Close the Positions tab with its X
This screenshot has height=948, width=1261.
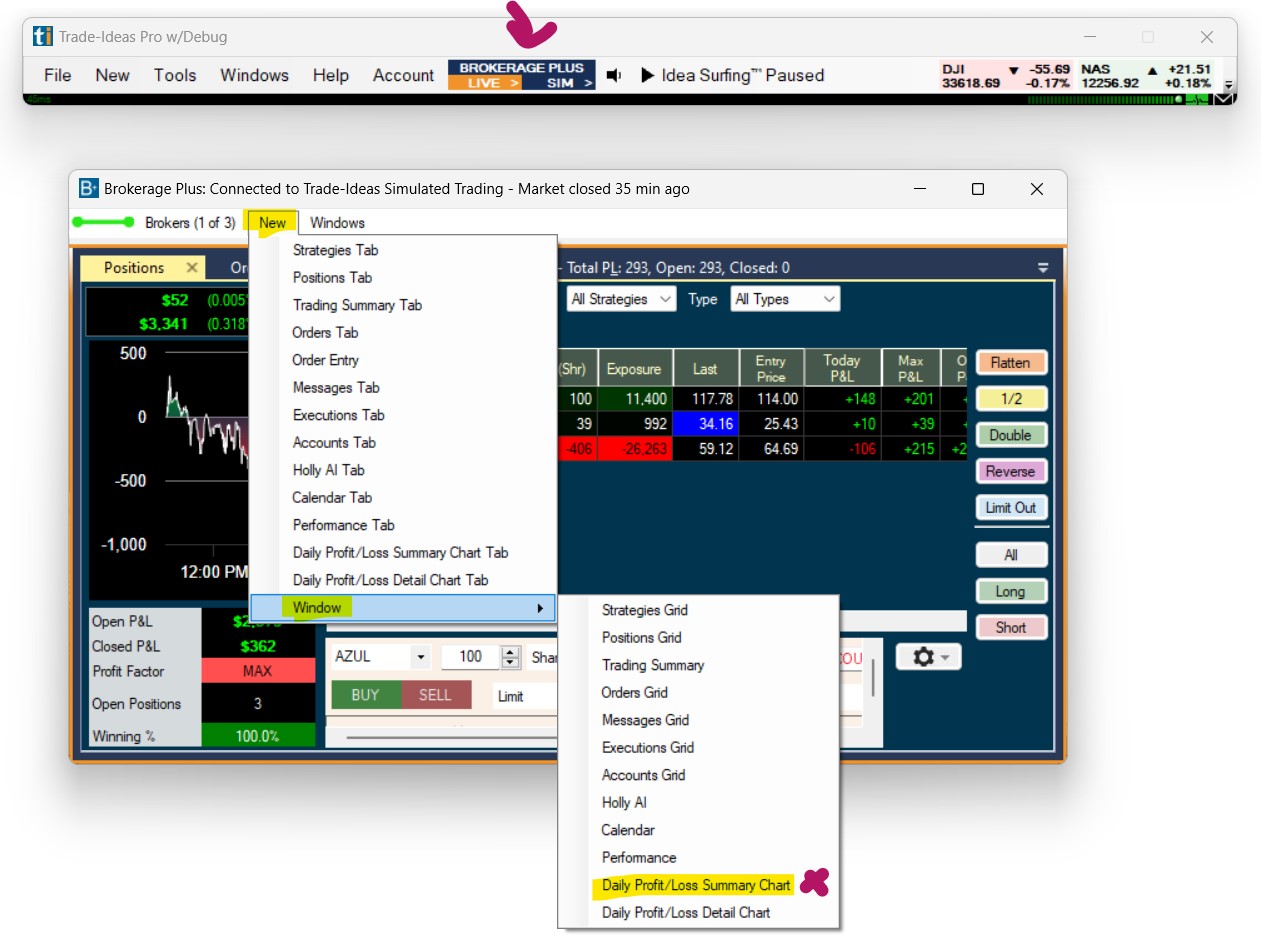point(192,268)
